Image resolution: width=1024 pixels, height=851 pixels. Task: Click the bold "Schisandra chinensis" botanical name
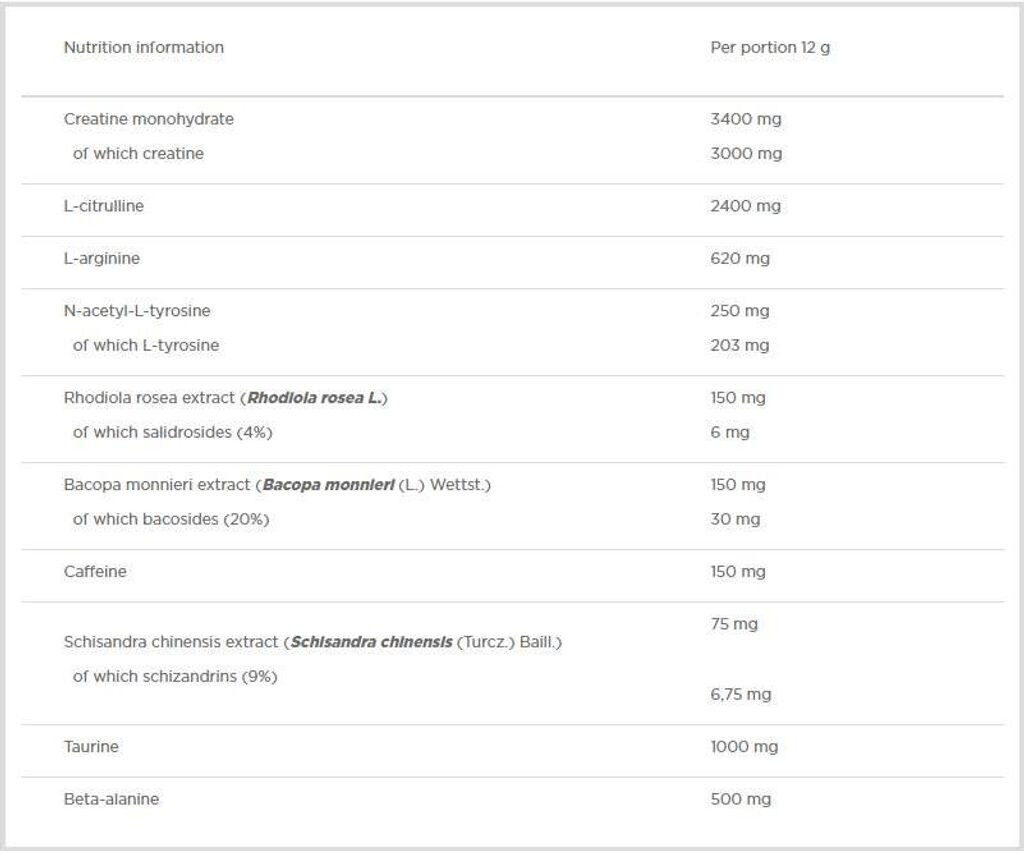coord(371,642)
